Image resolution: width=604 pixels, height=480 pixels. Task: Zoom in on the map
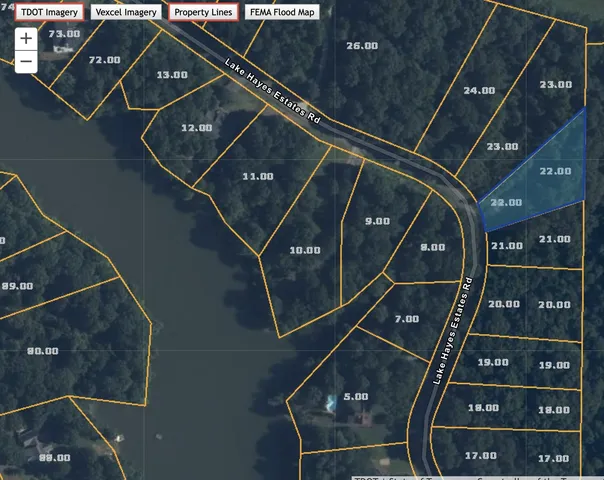pyautogui.click(x=26, y=38)
